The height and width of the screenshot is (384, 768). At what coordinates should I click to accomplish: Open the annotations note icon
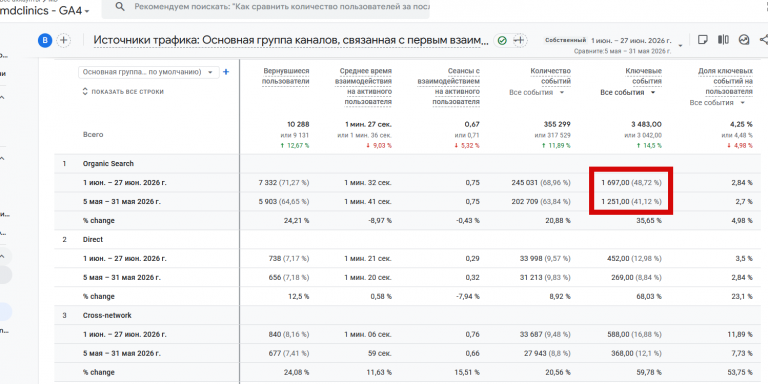(702, 40)
